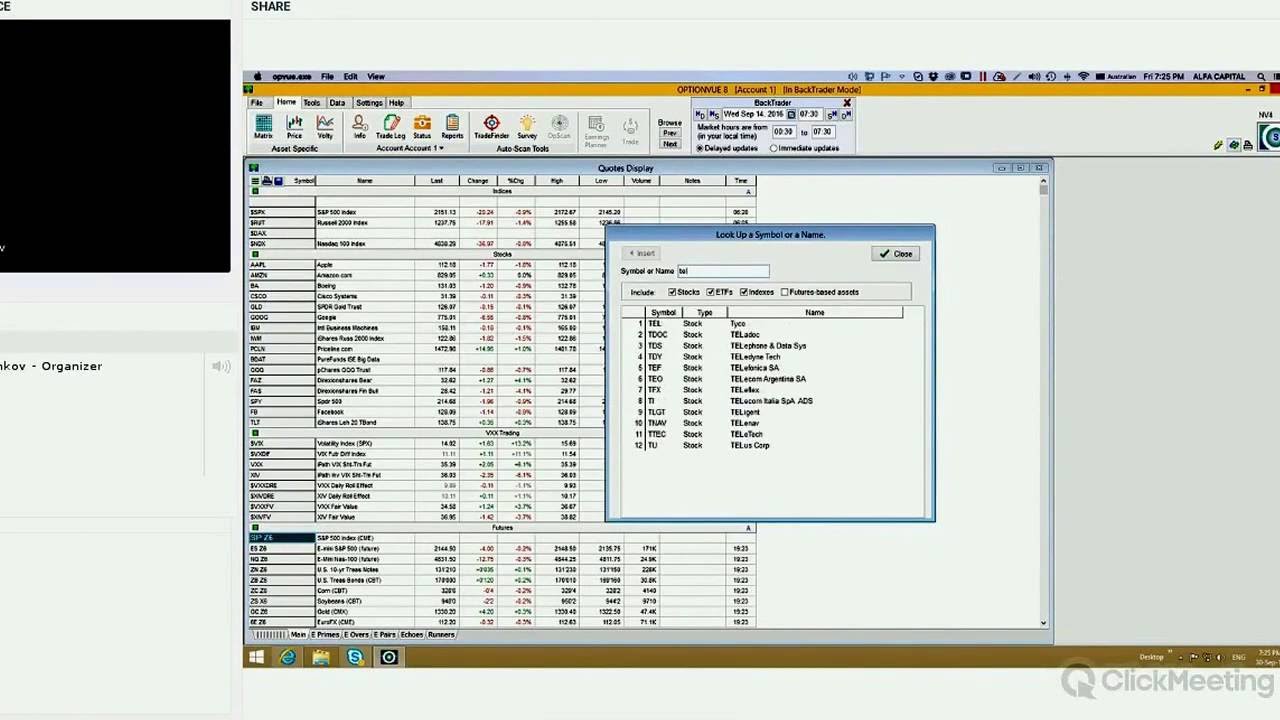The width and height of the screenshot is (1280, 720).
Task: Click the %Chg column header in Quotes Display
Action: 516,181
